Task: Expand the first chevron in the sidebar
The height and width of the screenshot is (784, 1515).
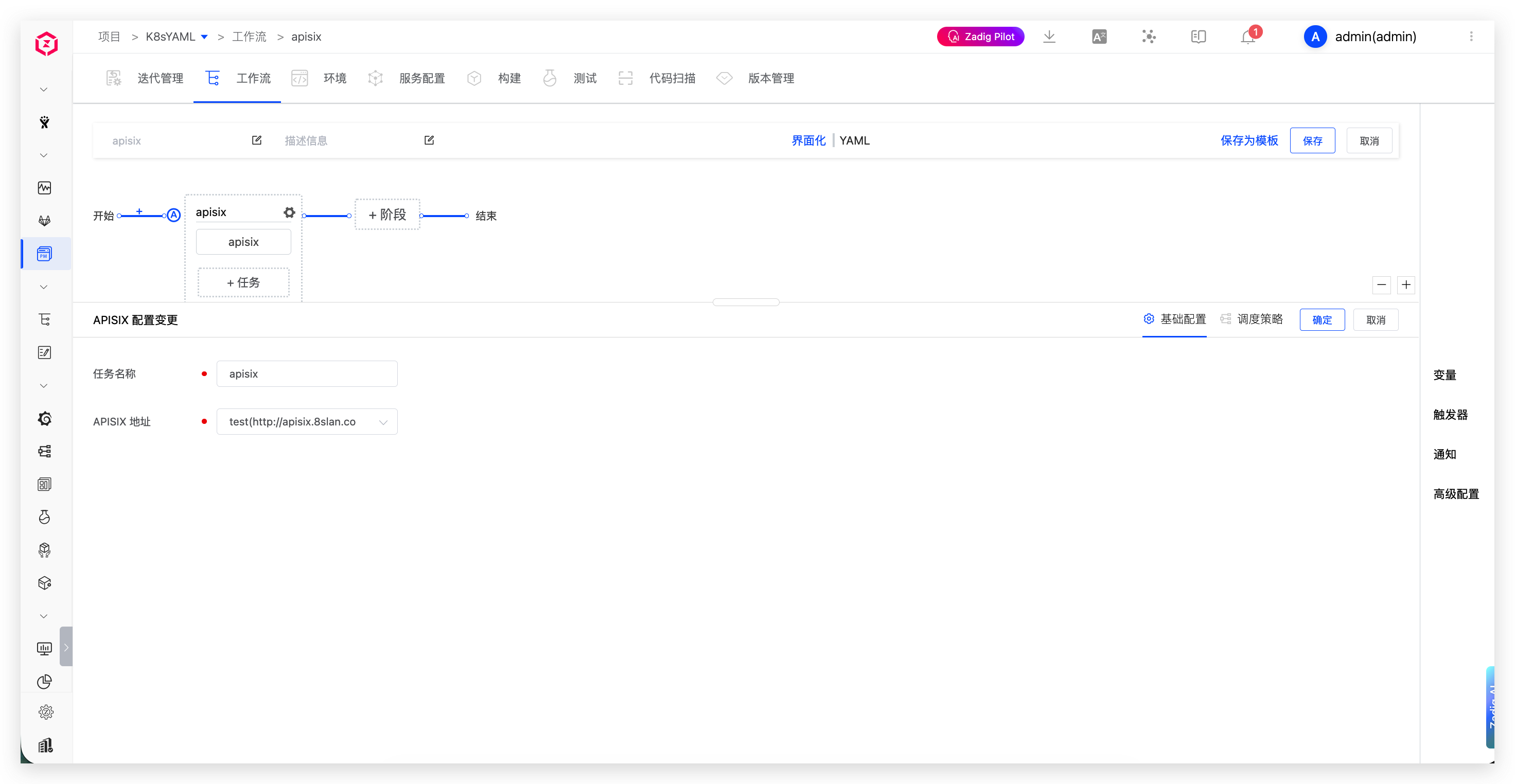Action: click(x=44, y=89)
